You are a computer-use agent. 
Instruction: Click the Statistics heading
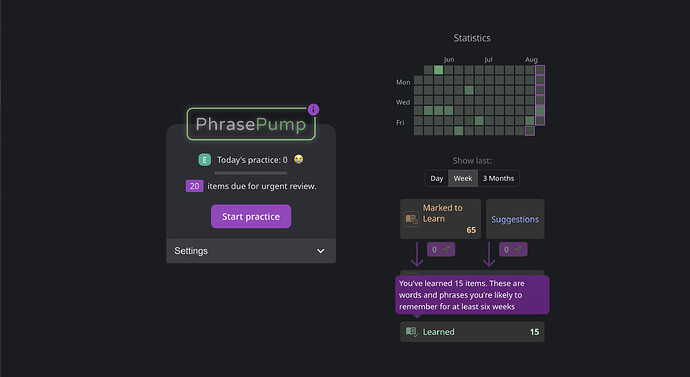pos(472,38)
